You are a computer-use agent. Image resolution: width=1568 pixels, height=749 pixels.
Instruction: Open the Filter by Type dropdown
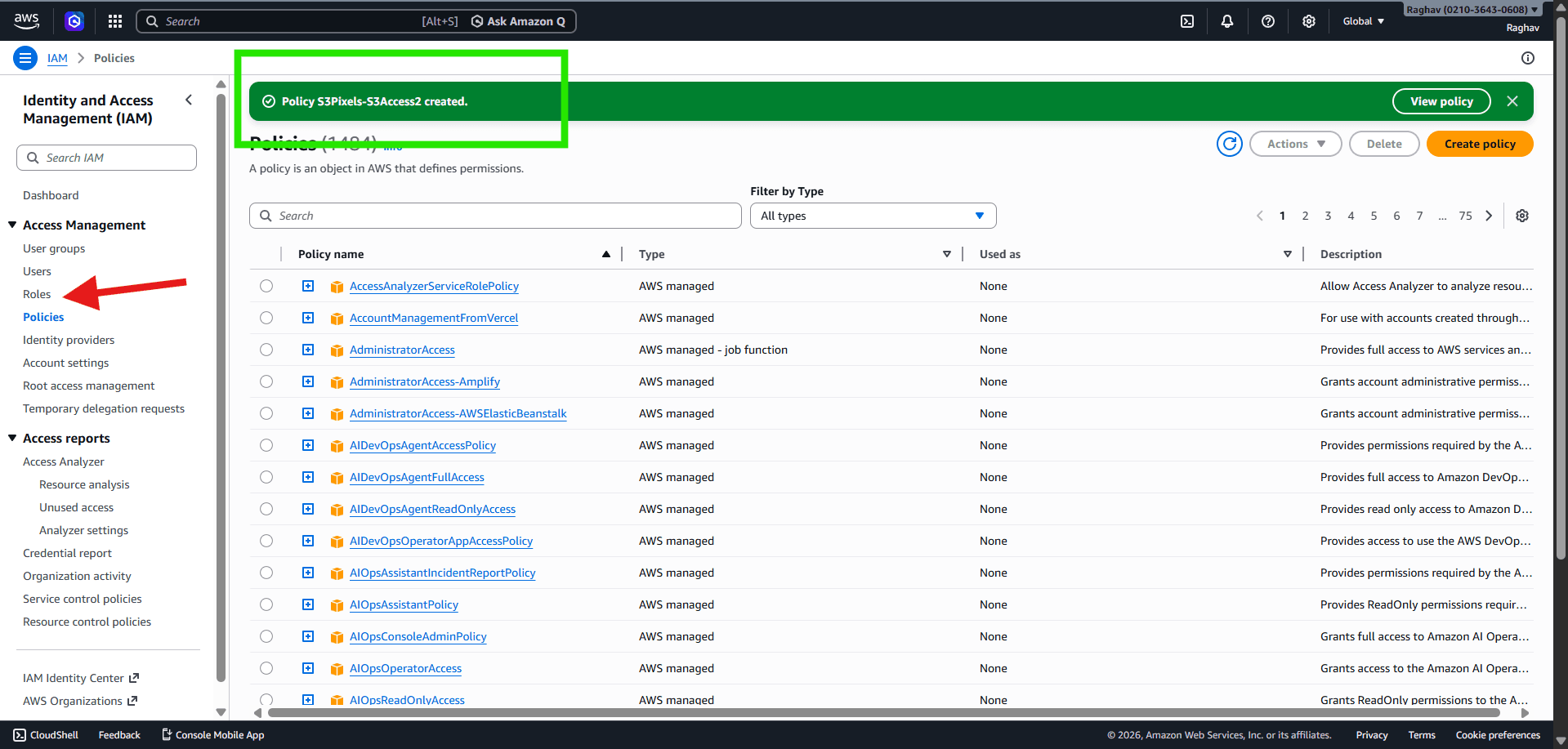pos(873,216)
